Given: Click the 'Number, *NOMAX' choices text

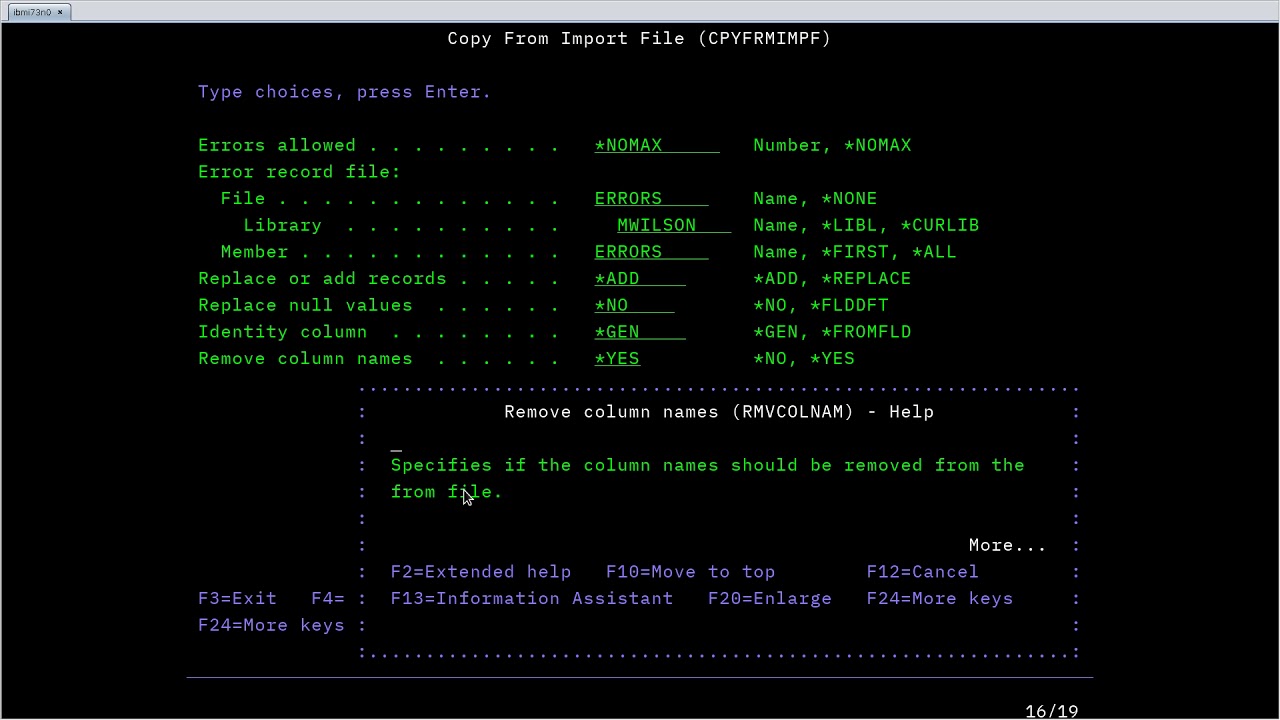Looking at the screenshot, I should pyautogui.click(x=832, y=146).
